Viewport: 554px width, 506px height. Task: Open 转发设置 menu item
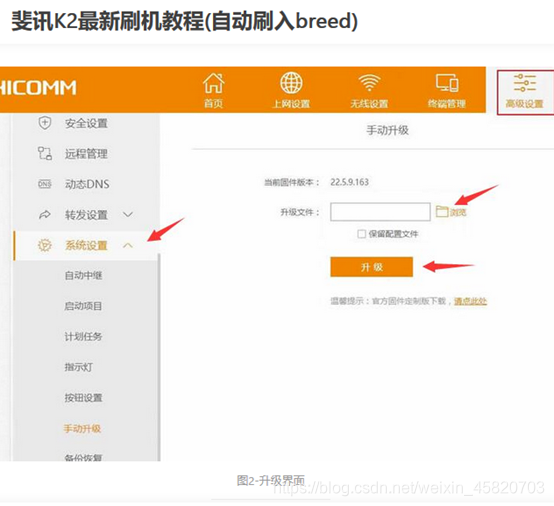point(87,214)
